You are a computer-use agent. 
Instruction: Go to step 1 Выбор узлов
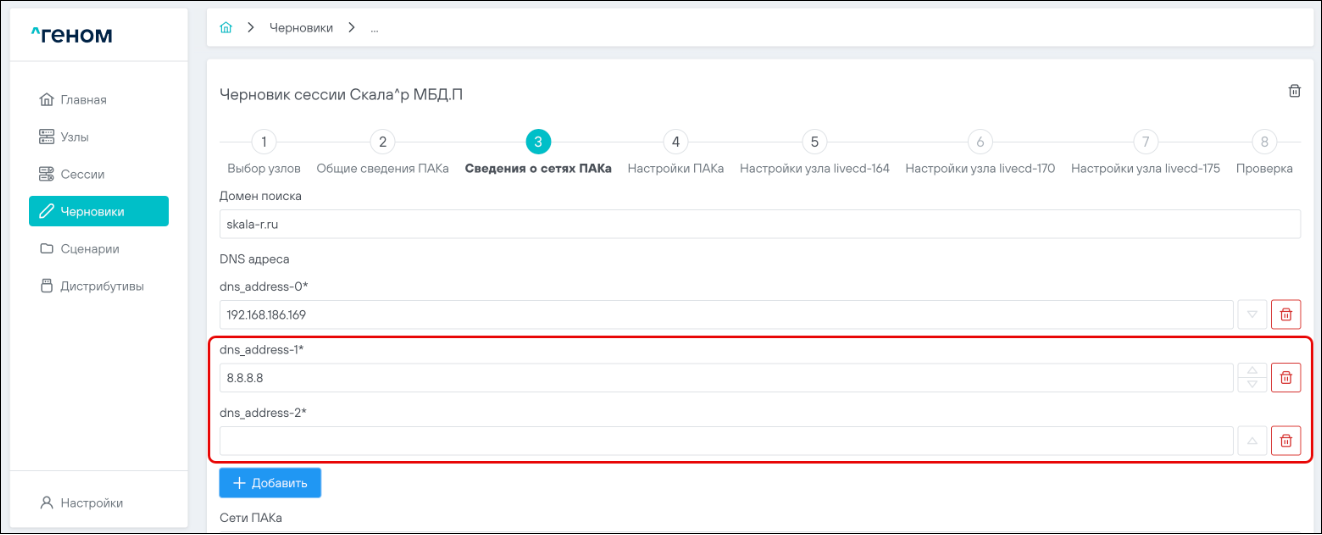[262, 142]
